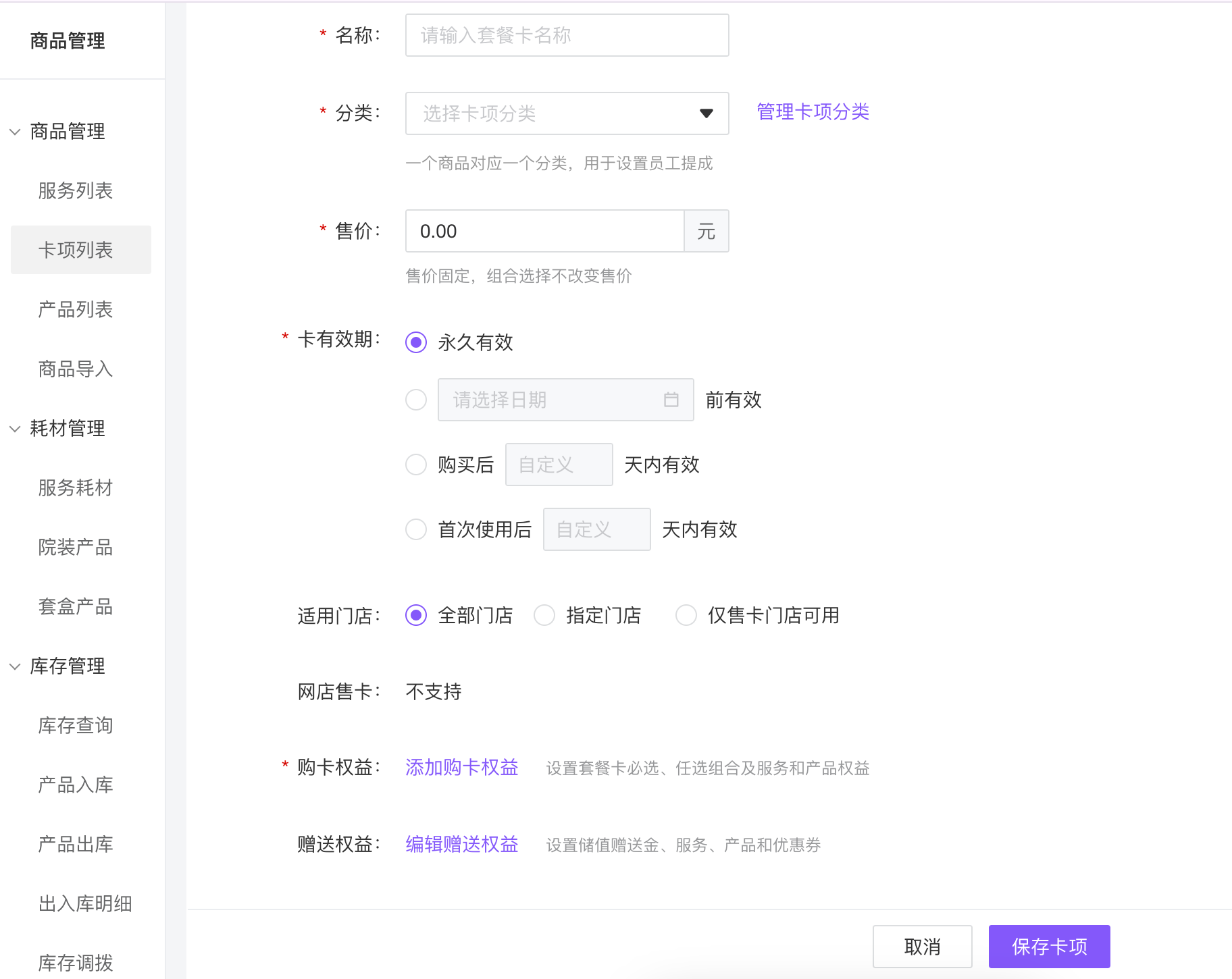The width and height of the screenshot is (1232, 979).
Task: Open 库存查询 in the sidebar
Action: tap(75, 725)
